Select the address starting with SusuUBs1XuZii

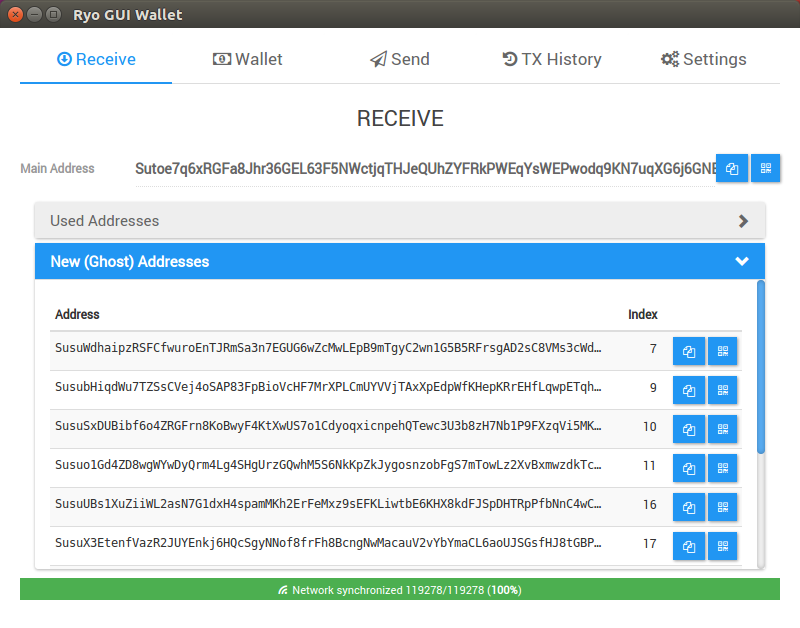[328, 504]
